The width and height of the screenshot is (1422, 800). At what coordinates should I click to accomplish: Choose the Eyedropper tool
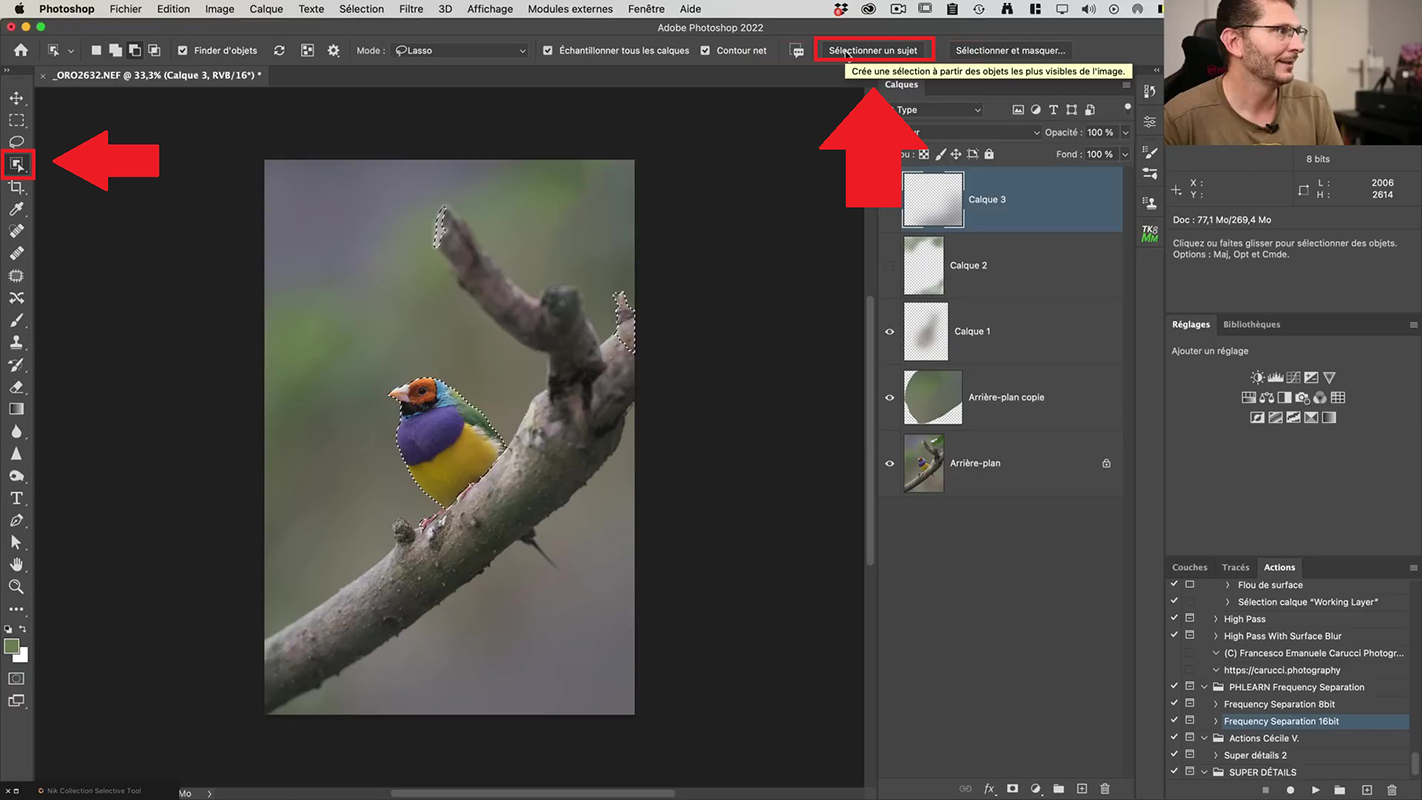(16, 209)
